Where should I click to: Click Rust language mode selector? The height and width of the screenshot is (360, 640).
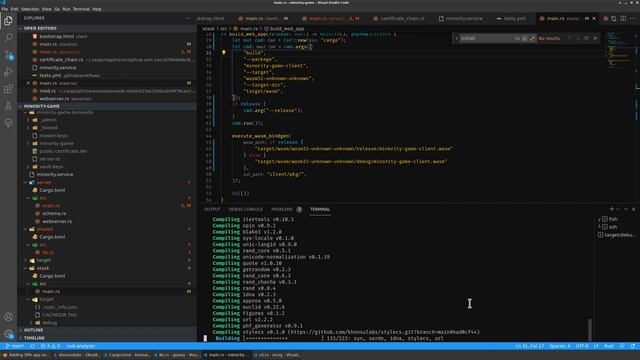609,346
